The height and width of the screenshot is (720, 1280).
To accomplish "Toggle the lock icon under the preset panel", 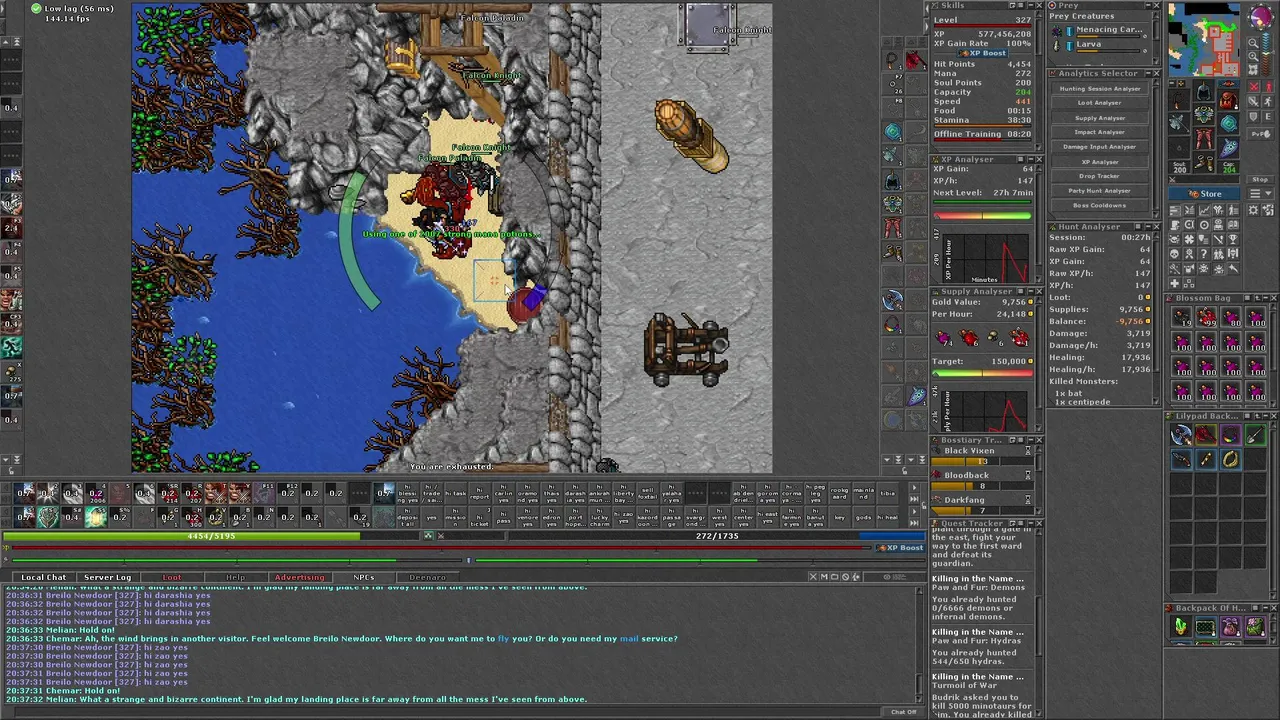I will (x=904, y=470).
